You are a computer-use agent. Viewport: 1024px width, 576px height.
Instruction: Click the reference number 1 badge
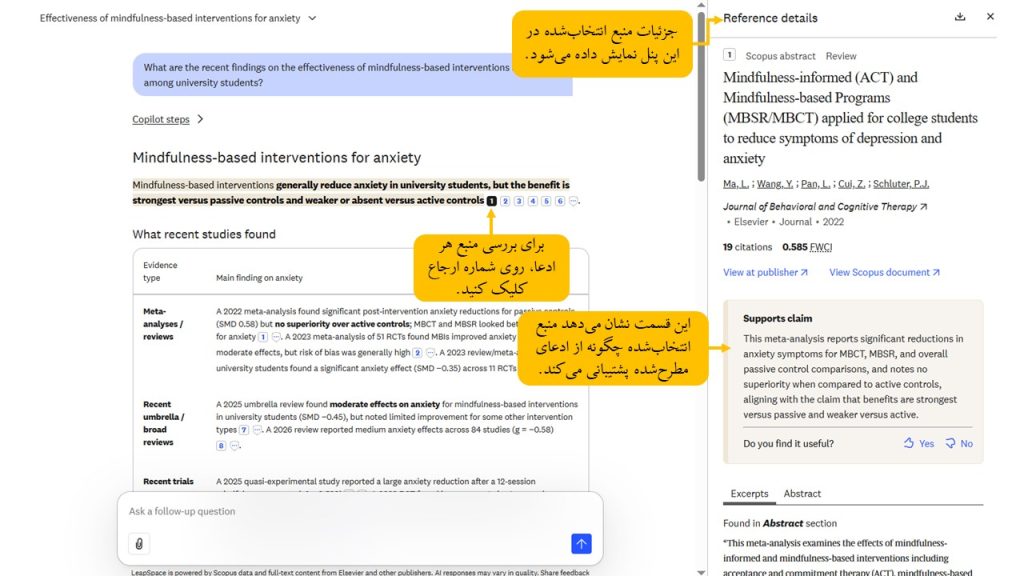[729, 55]
